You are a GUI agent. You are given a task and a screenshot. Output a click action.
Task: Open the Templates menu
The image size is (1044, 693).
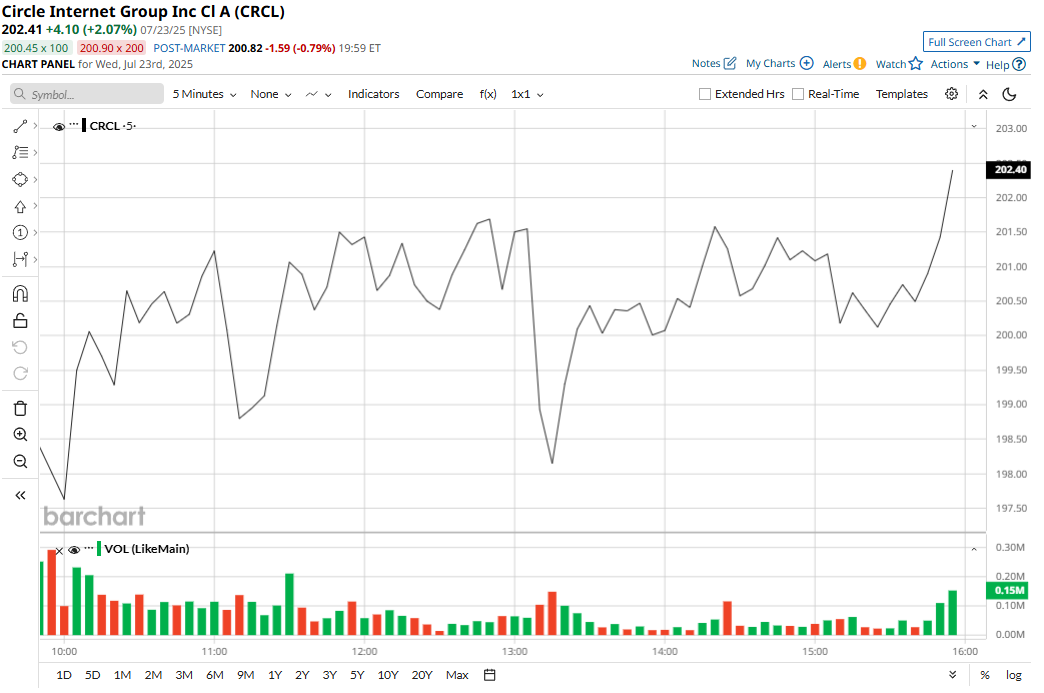pyautogui.click(x=902, y=95)
